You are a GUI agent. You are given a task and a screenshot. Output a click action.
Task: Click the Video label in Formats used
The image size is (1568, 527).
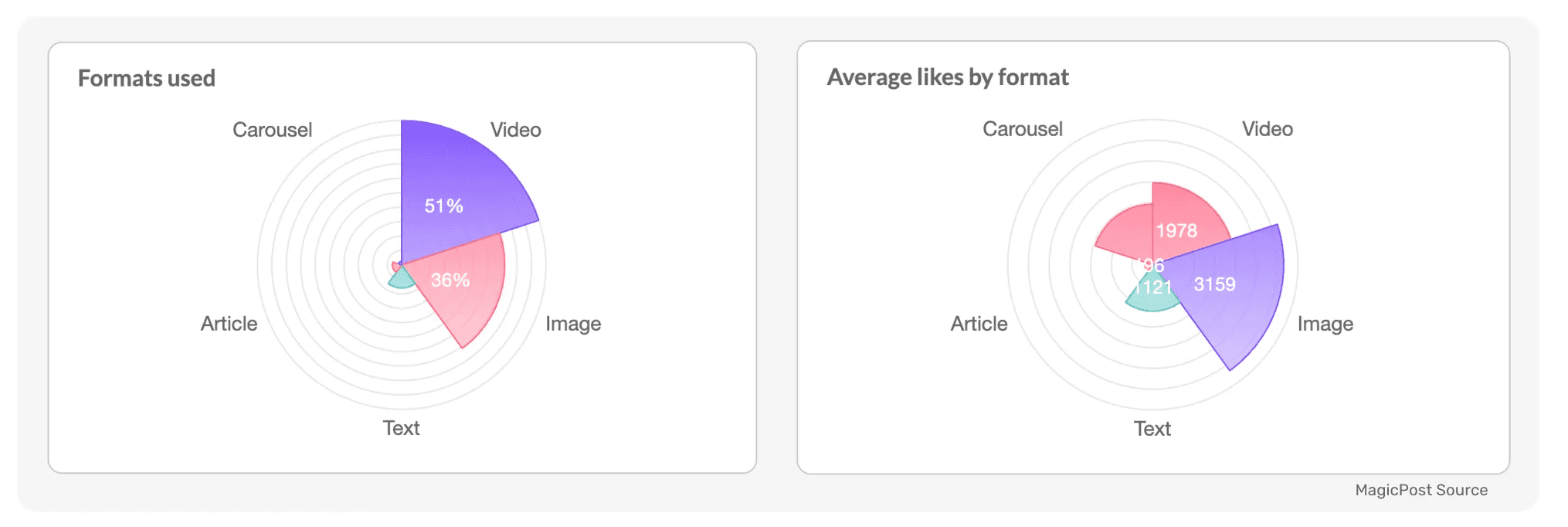point(515,130)
